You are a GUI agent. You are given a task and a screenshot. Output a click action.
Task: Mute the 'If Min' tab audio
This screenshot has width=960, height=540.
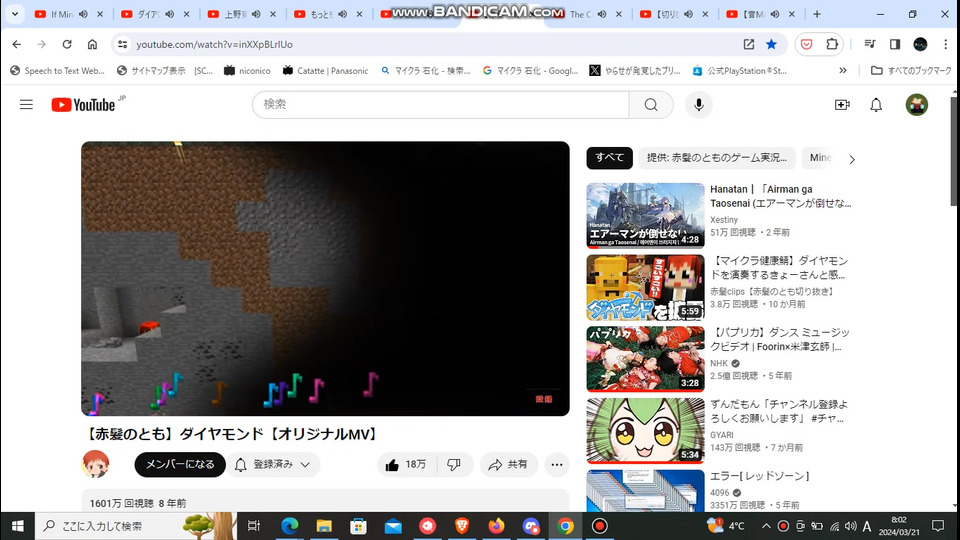(x=83, y=13)
